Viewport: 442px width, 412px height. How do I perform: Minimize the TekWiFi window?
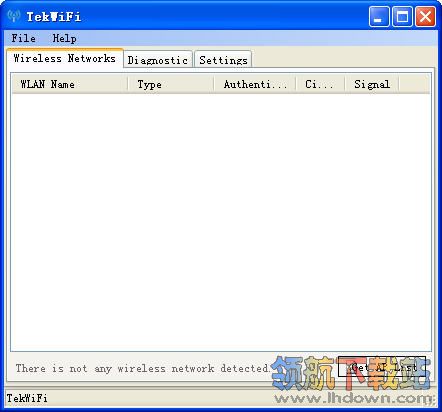[x=379, y=16]
